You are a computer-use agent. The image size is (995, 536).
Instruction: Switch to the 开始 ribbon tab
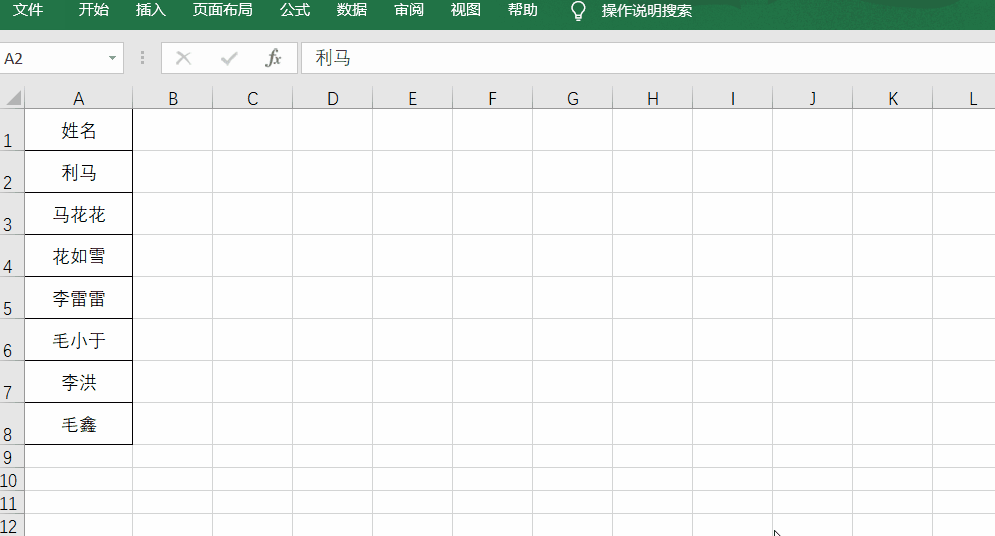click(x=93, y=10)
